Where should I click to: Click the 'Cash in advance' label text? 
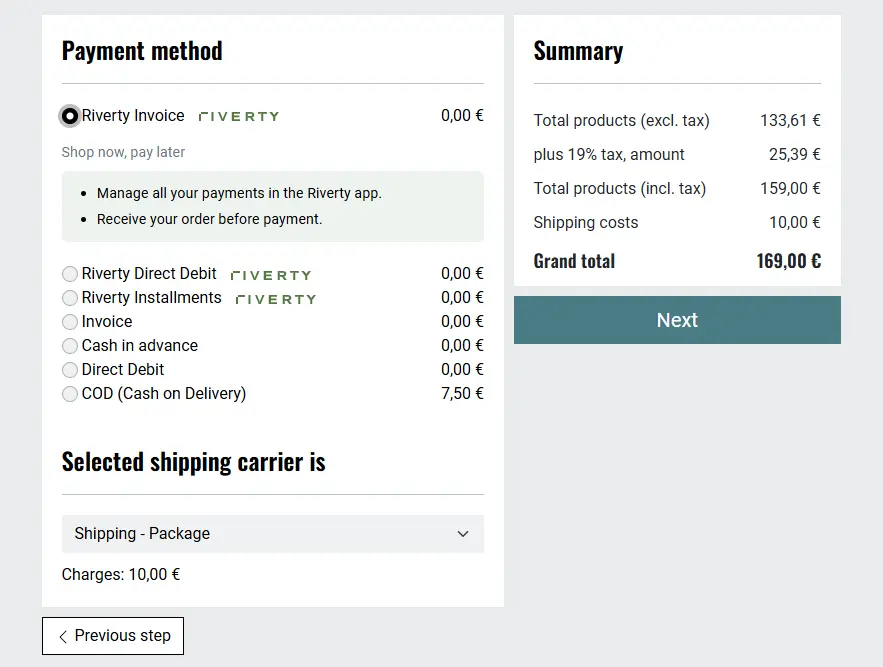pos(140,345)
